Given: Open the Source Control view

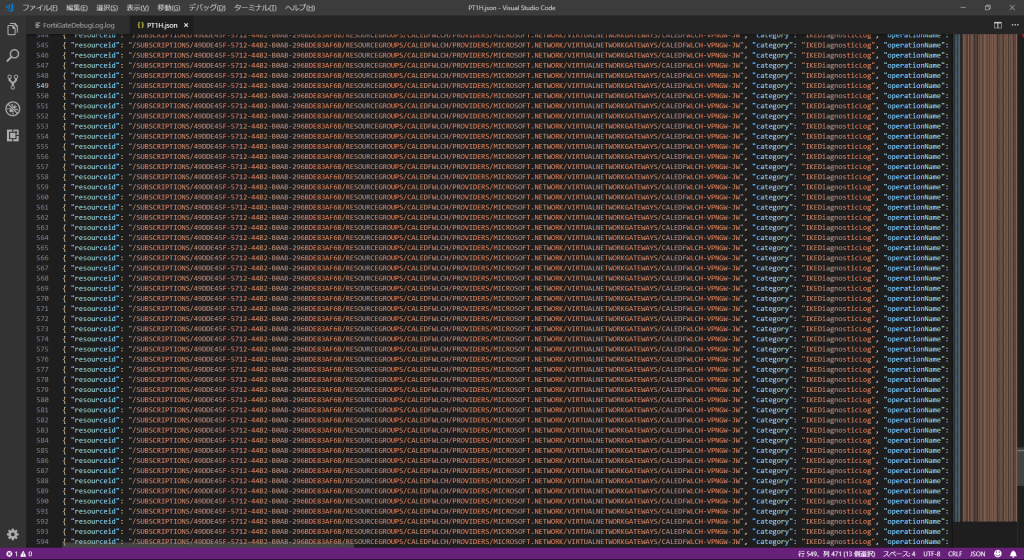Looking at the screenshot, I should tap(12, 82).
